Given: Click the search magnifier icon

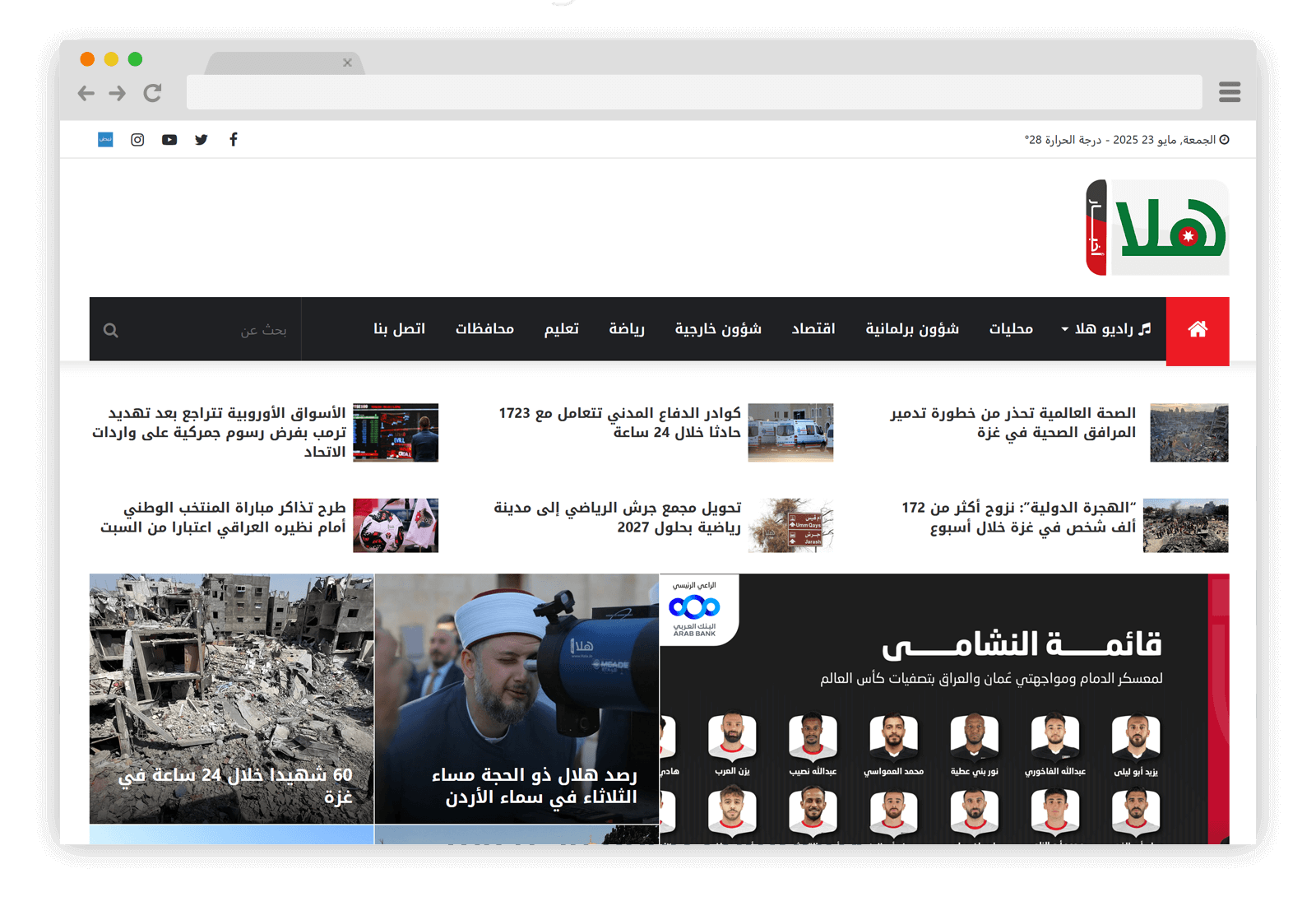Looking at the screenshot, I should 111,331.
